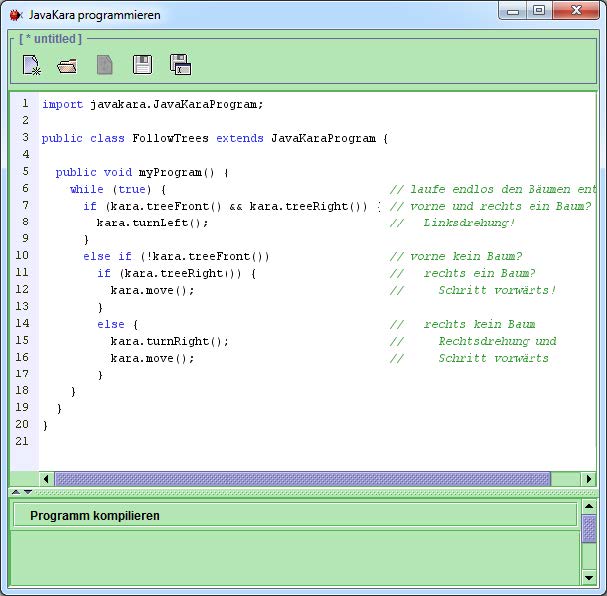Viewport: 607px width, 596px height.
Task: Click the New file icon
Action: [31, 66]
